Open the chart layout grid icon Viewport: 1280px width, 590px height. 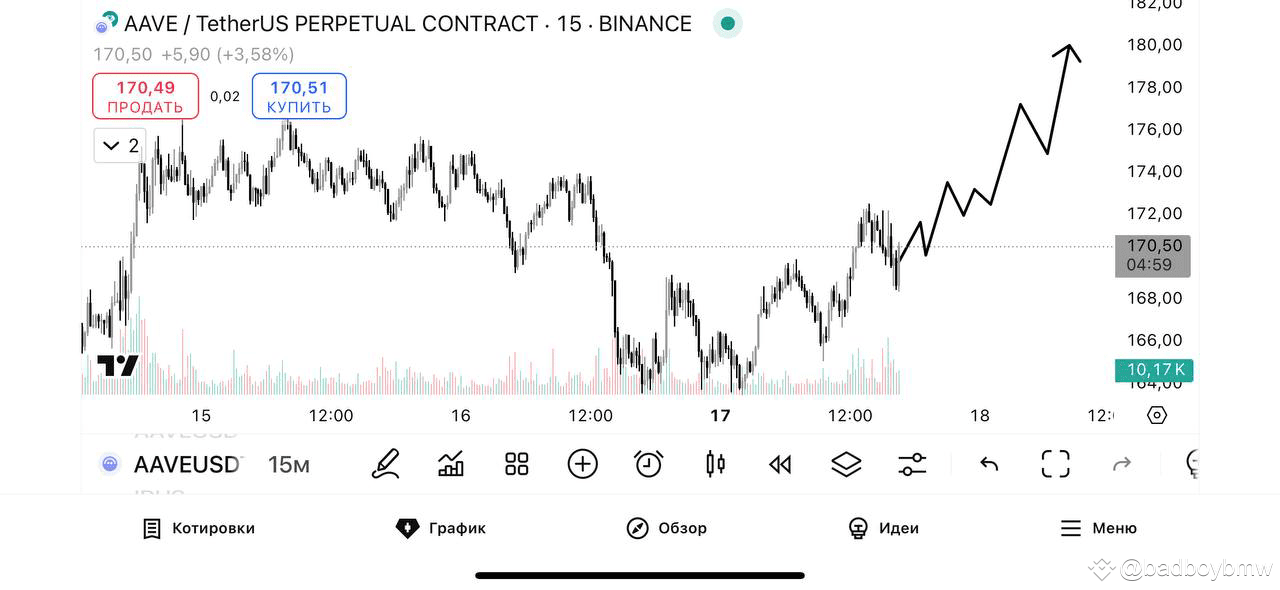pos(516,463)
